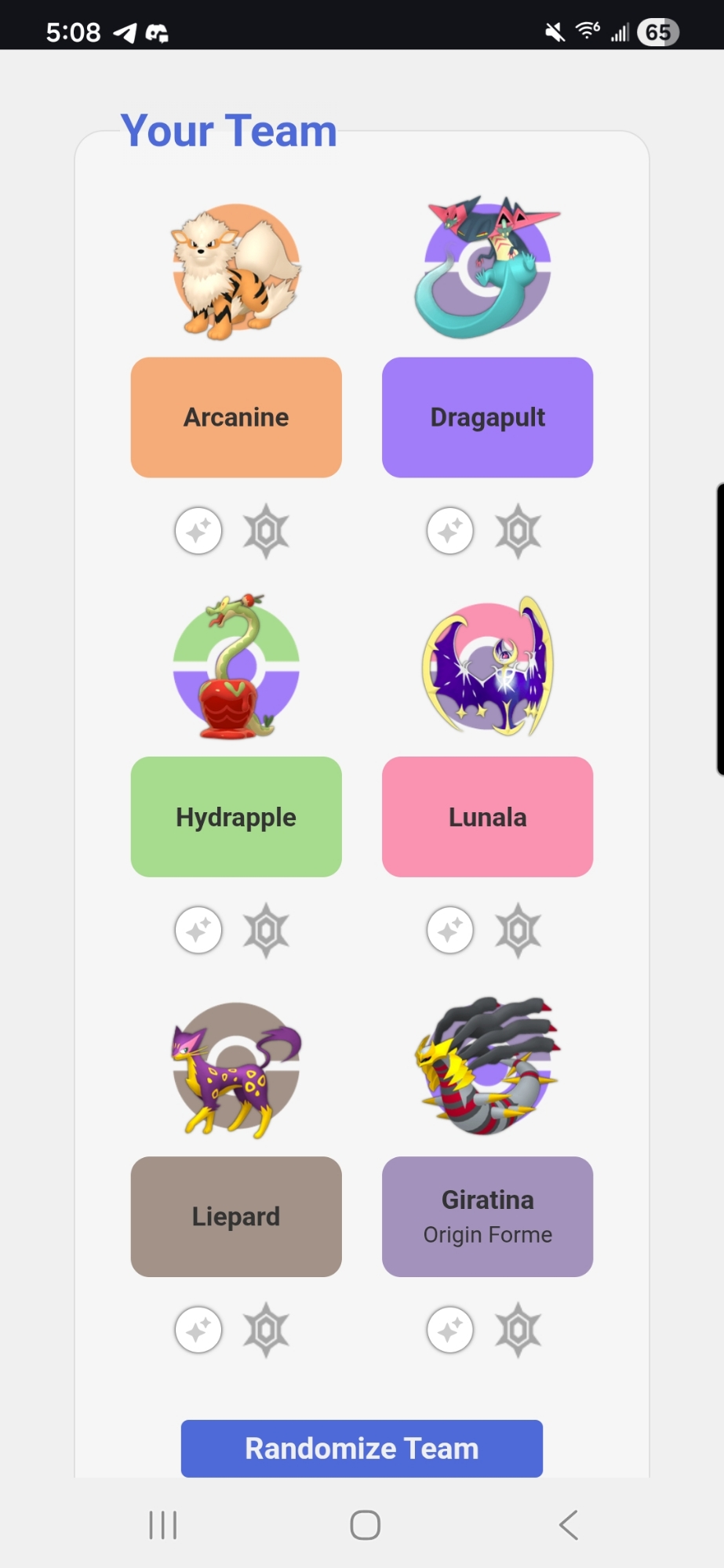Screen dimensions: 724x1568
Task: Tap the Android back navigation arrow
Action: pyautogui.click(x=569, y=1525)
